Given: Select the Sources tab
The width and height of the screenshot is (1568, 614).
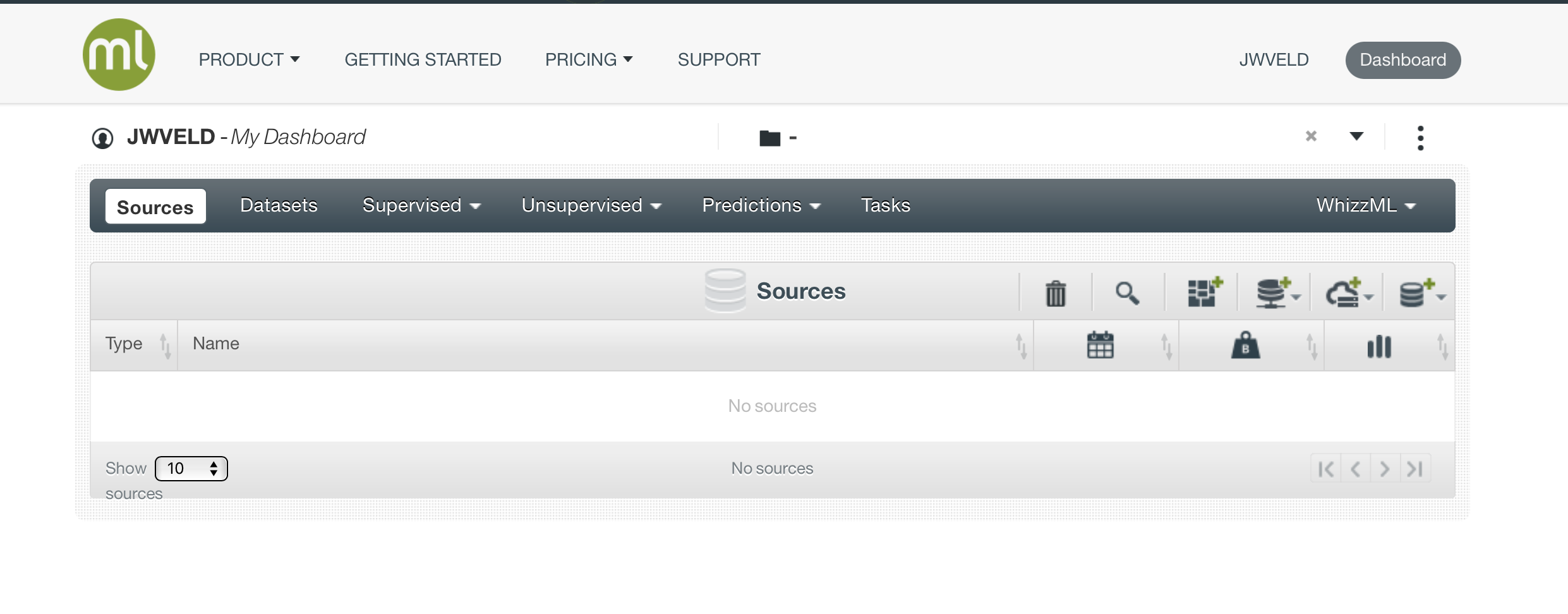Looking at the screenshot, I should pyautogui.click(x=155, y=207).
